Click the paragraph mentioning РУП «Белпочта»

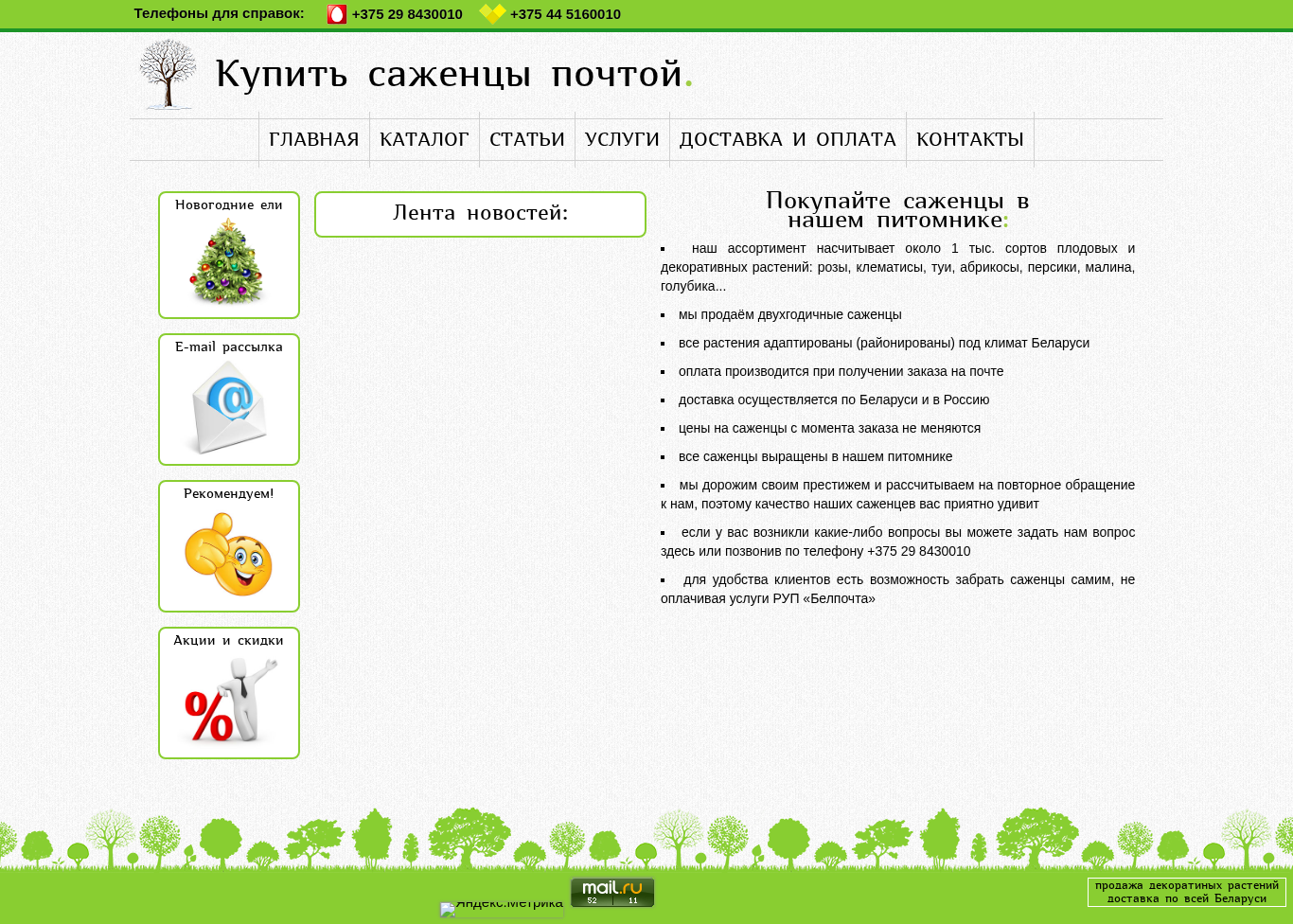pyautogui.click(x=897, y=589)
